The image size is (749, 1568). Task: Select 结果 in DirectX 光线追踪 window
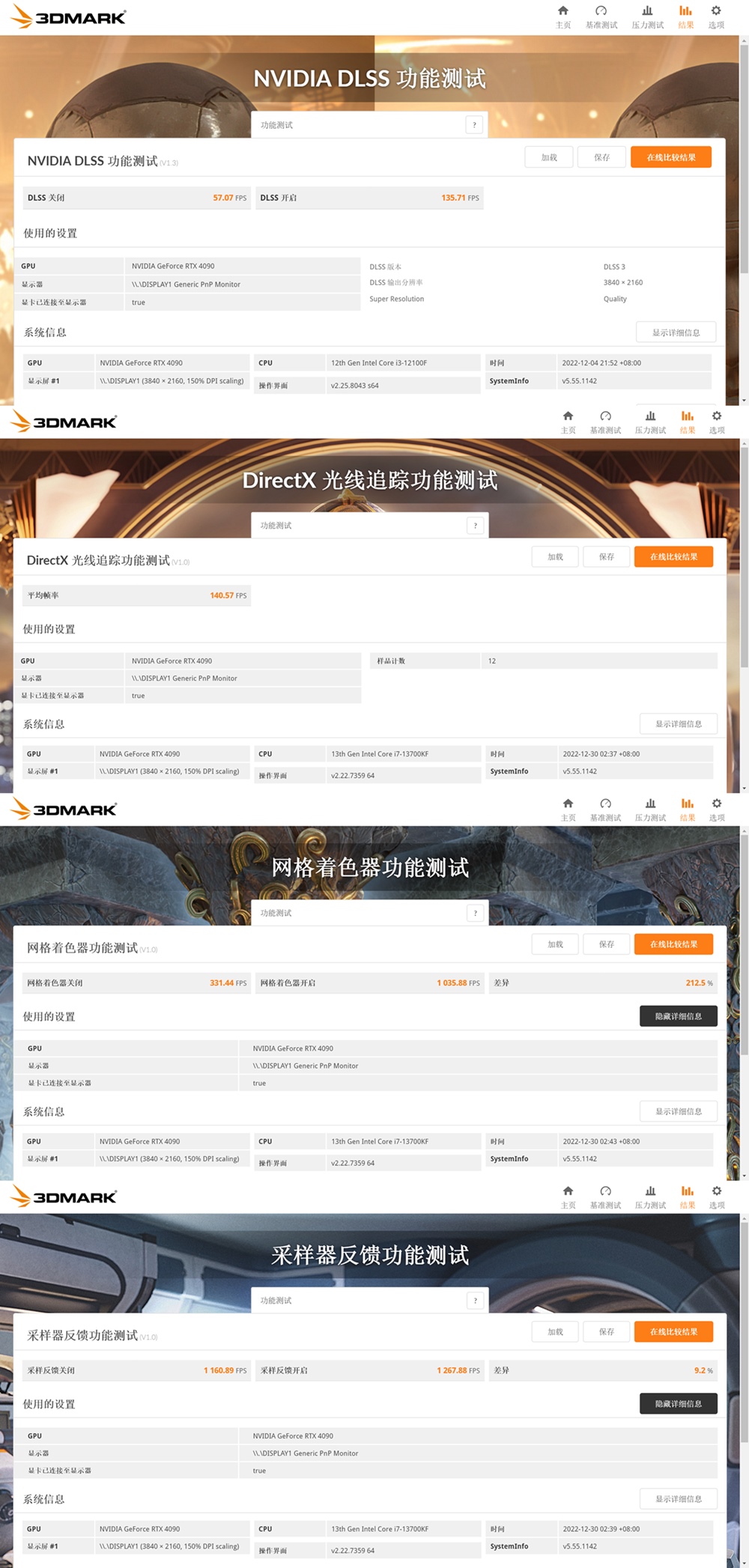pyautogui.click(x=688, y=422)
